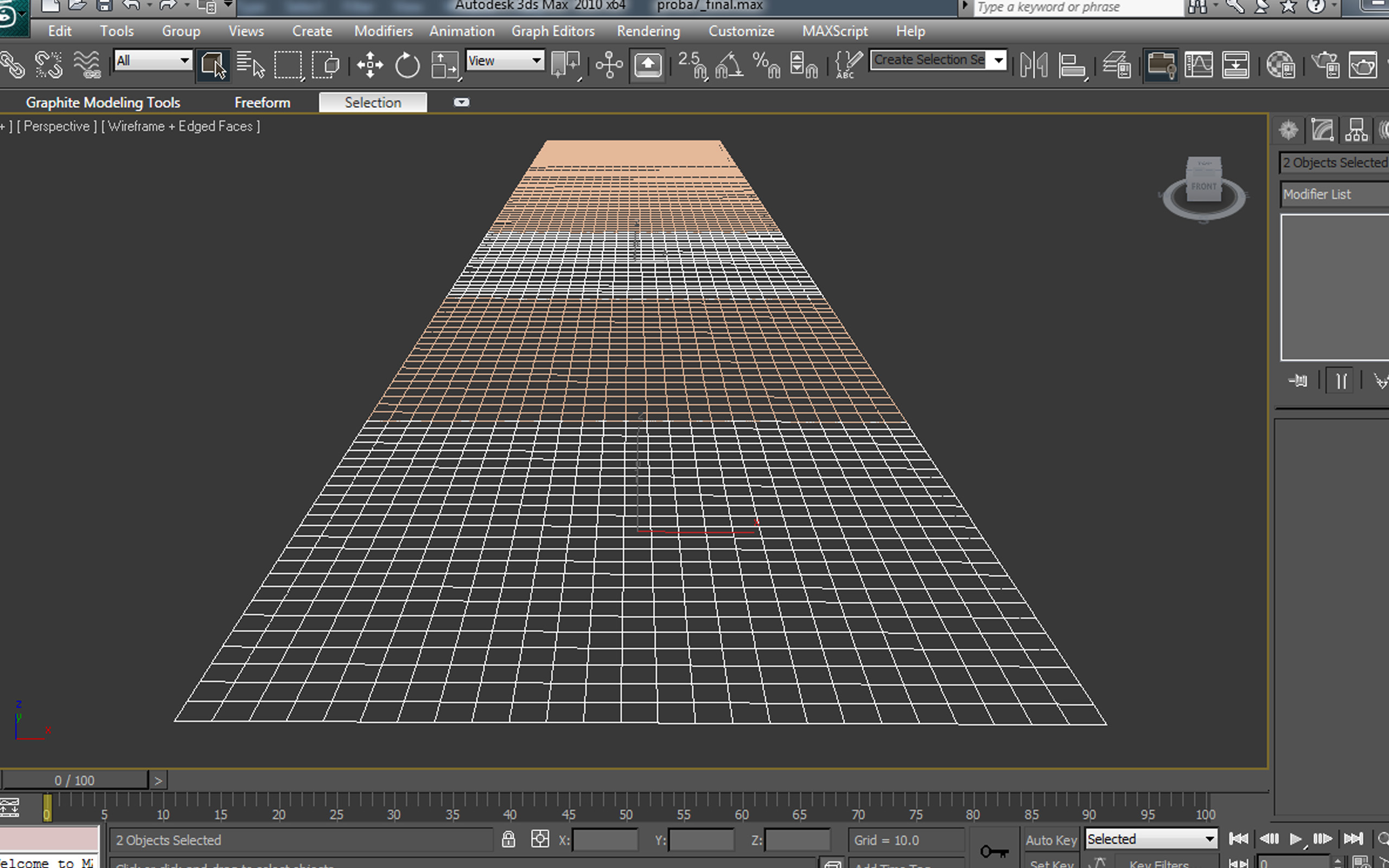
Task: Open the Curve Editor icon
Action: tap(1199, 65)
